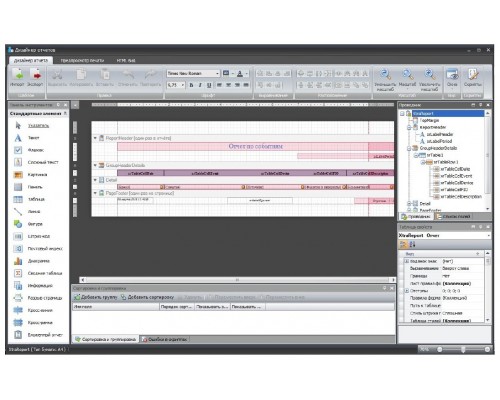Screen dimensions: 500x400
Task: Toggle italic formatting button
Action: click(x=200, y=85)
